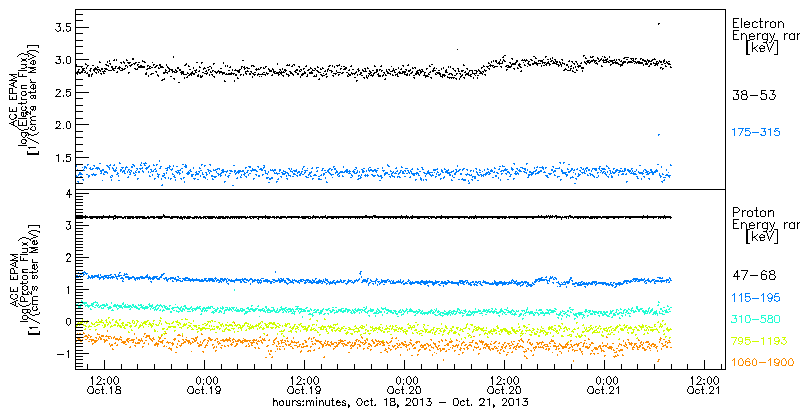
Task: Click the 4 value on proton axis
Action: 69,194
